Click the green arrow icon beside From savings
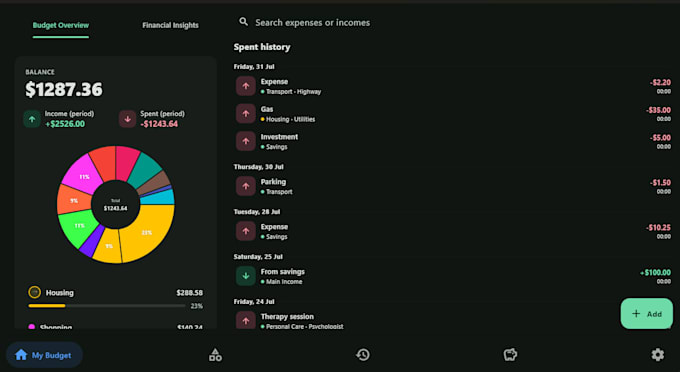The image size is (680, 372). pos(246,276)
